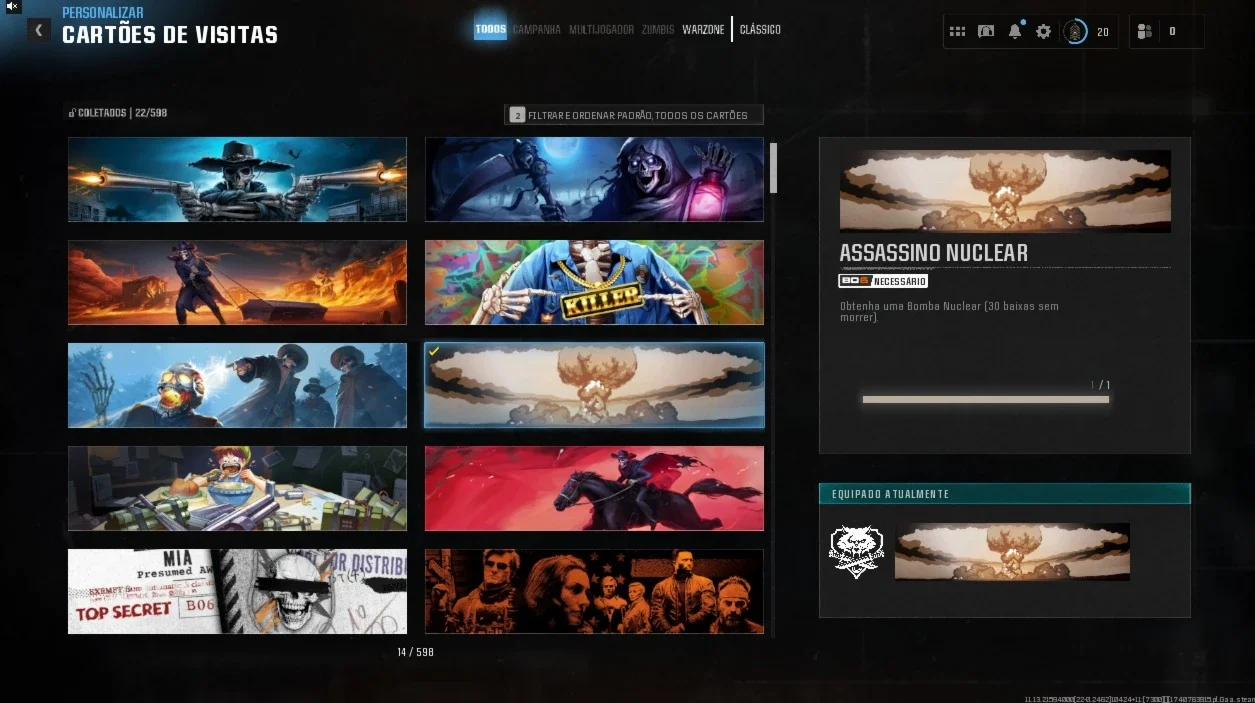Click the Coletados 22/598 counter
This screenshot has width=1255, height=703.
point(123,113)
